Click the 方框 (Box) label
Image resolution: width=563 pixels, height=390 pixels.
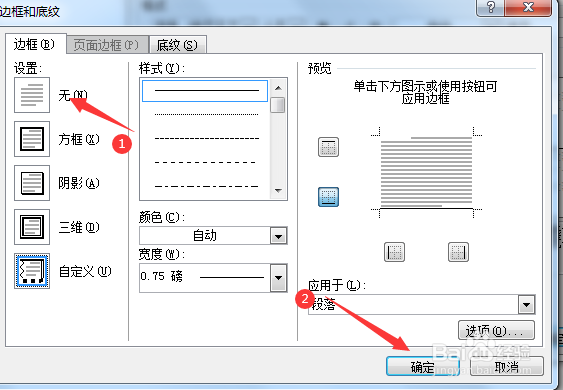click(79, 139)
